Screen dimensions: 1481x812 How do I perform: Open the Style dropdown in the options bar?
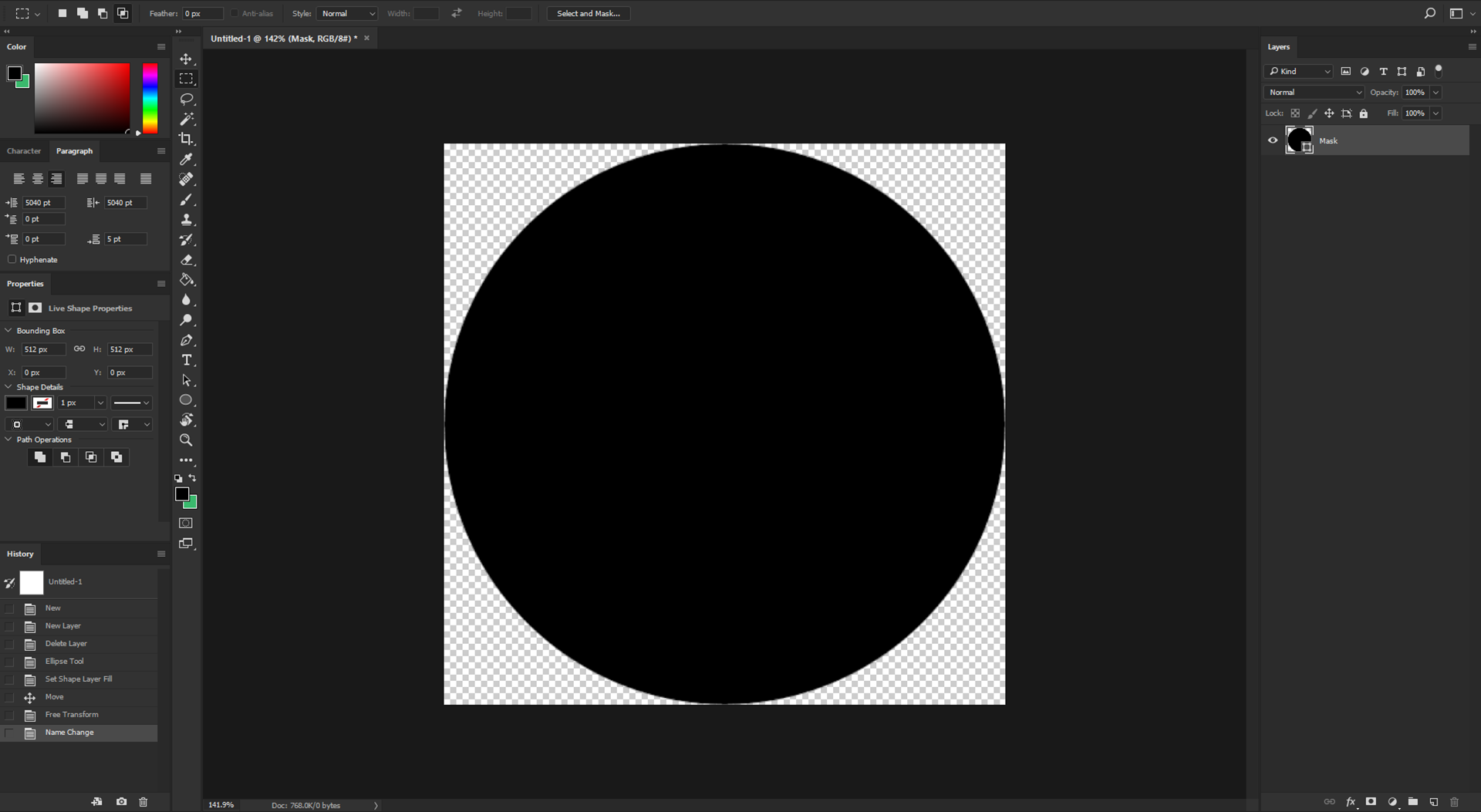point(347,13)
